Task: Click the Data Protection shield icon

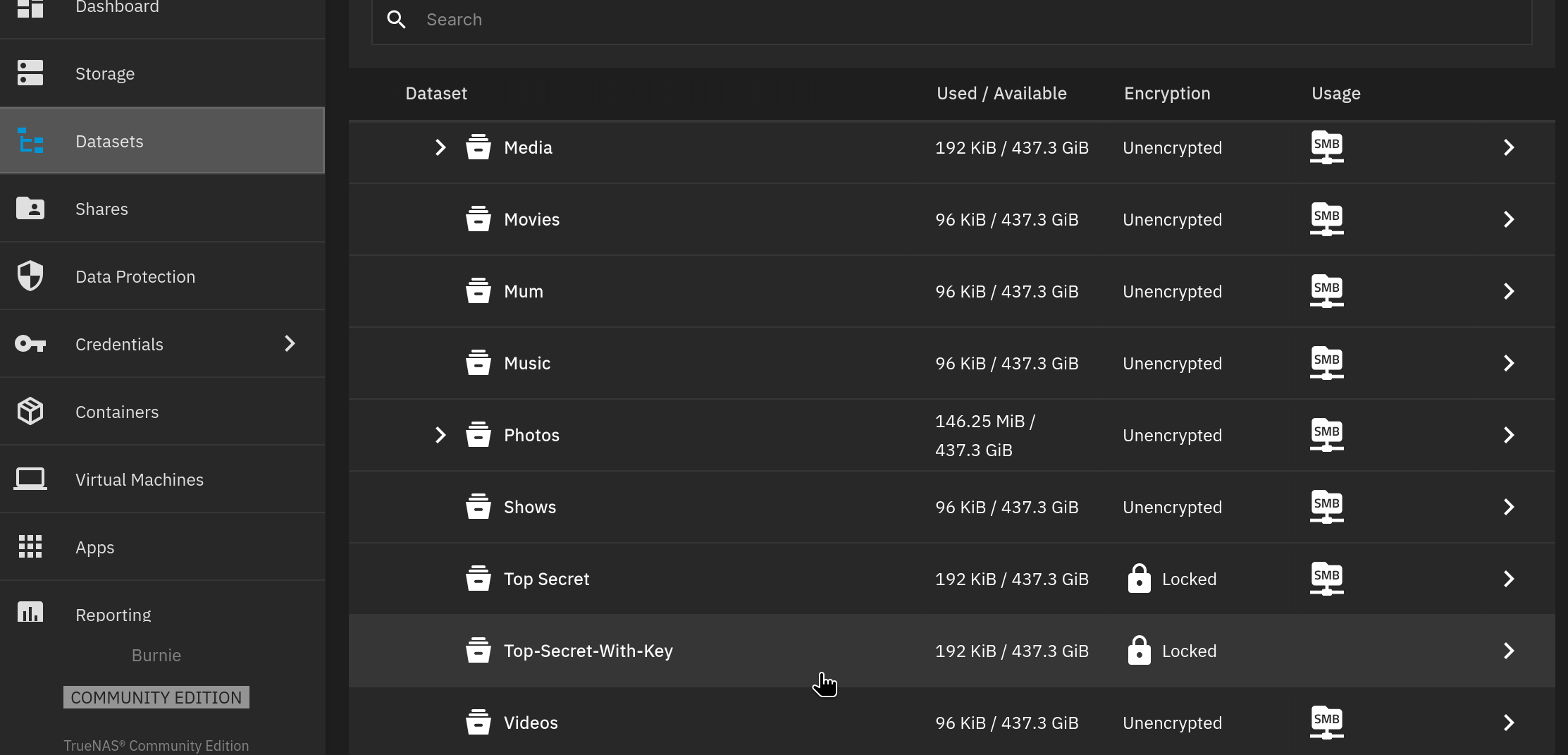Action: [x=30, y=276]
